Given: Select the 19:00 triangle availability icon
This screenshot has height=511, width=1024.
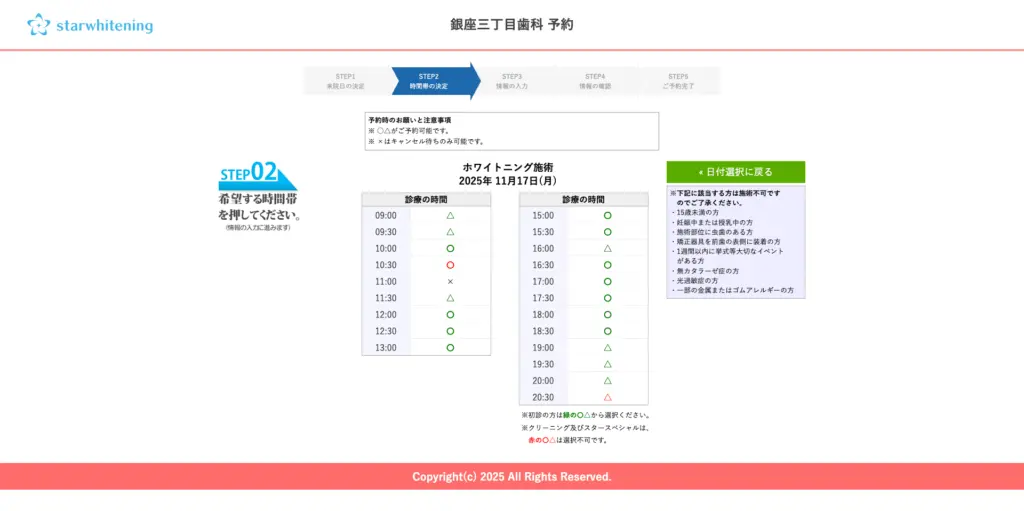Looking at the screenshot, I should click(607, 348).
